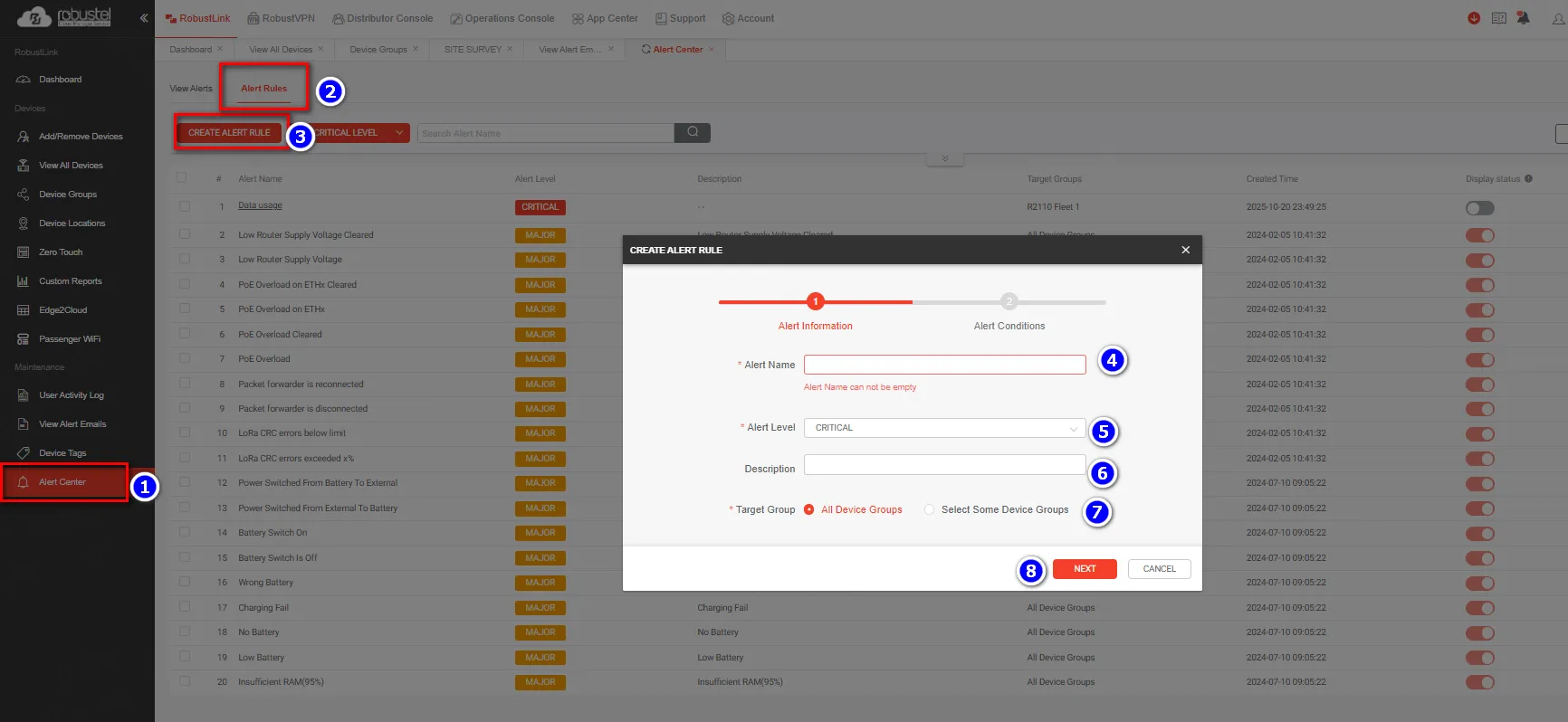Toggle display status for Data usage rule
Screen dimensions: 1568x722
pos(1479,208)
